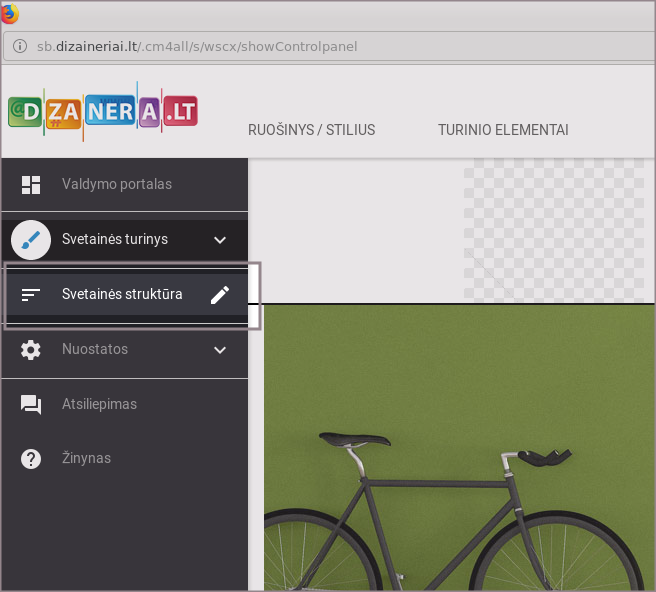Click the pencil edit icon beside Svetainės struktūra
This screenshot has width=656, height=592.
[x=220, y=295]
